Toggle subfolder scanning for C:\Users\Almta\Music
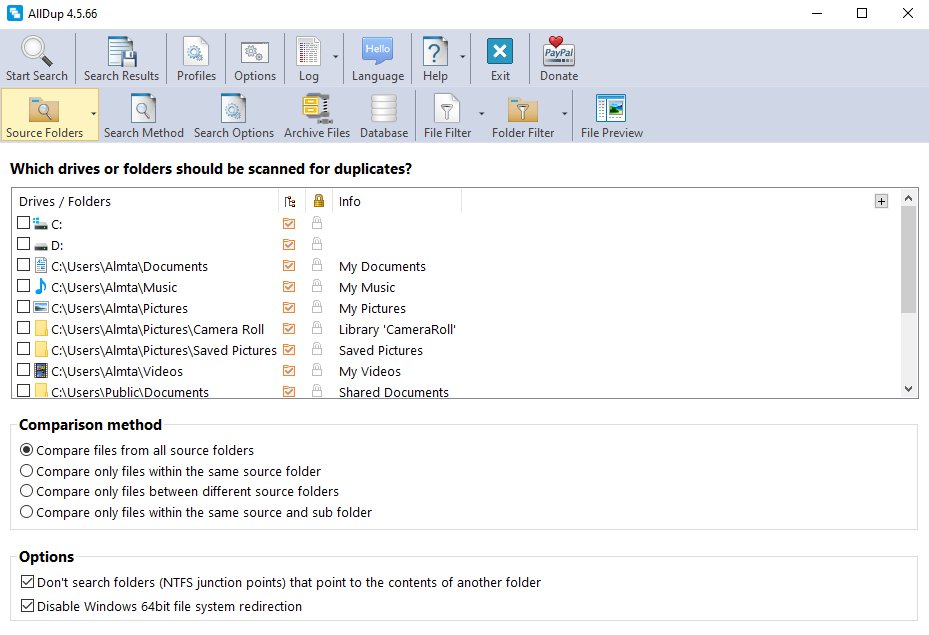The height and width of the screenshot is (635, 929). (x=289, y=288)
